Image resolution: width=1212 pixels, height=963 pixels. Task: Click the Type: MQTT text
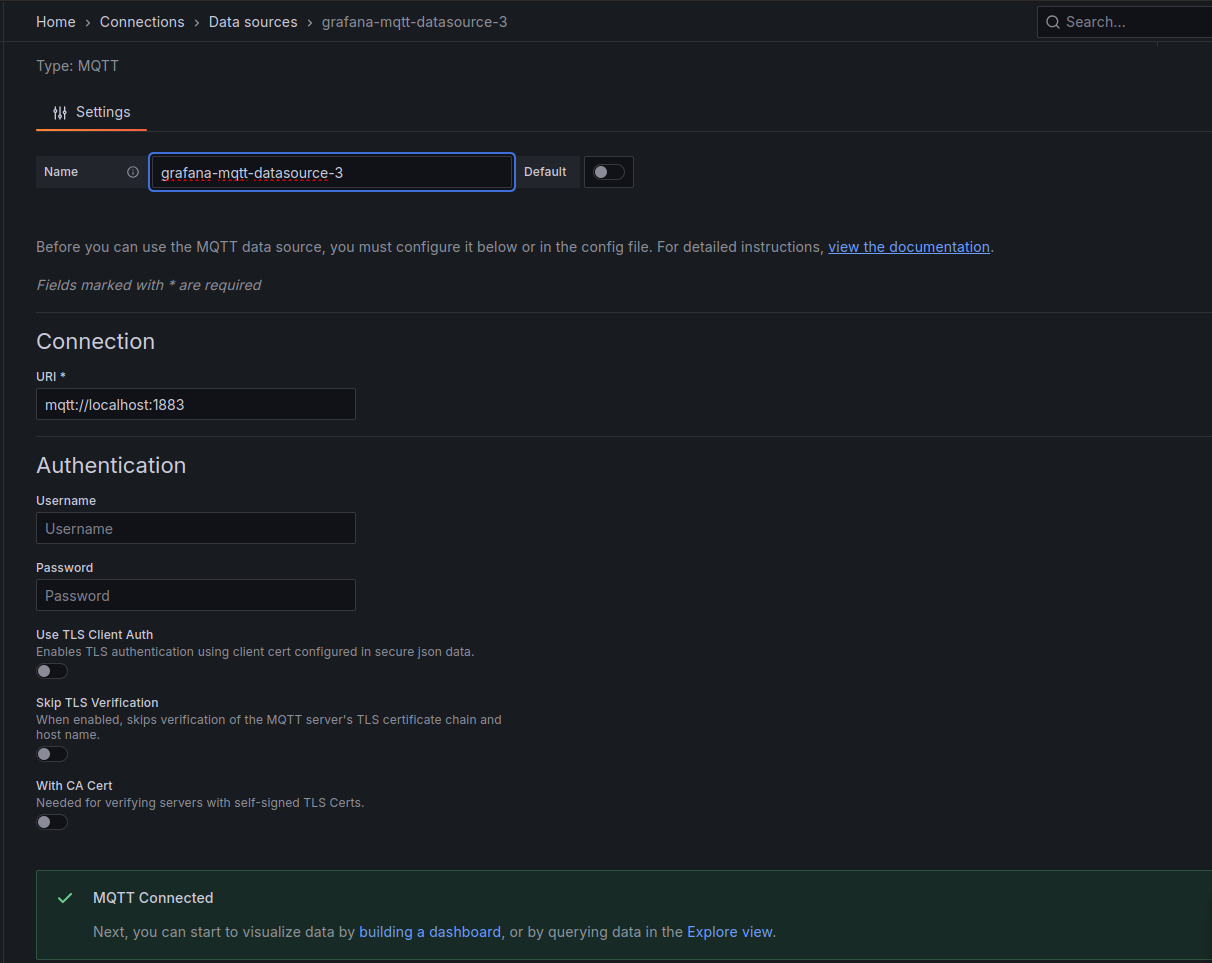[77, 66]
